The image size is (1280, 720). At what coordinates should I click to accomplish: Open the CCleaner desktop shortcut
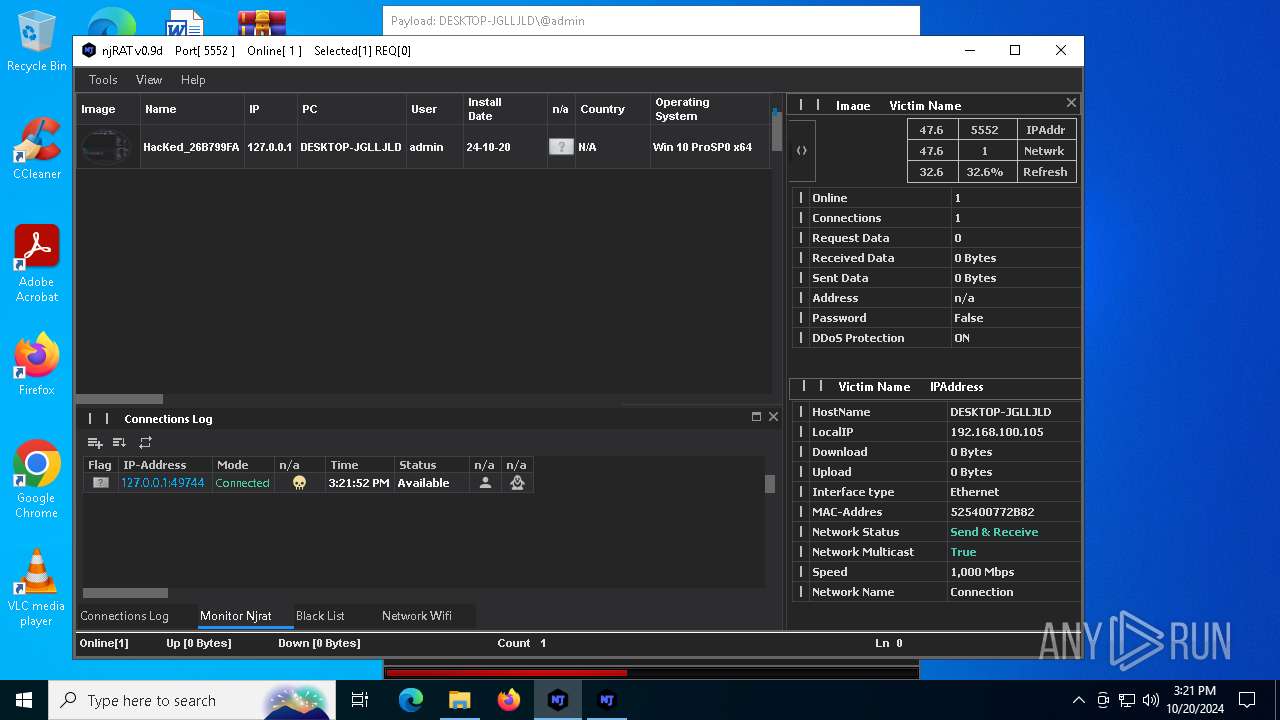click(36, 149)
